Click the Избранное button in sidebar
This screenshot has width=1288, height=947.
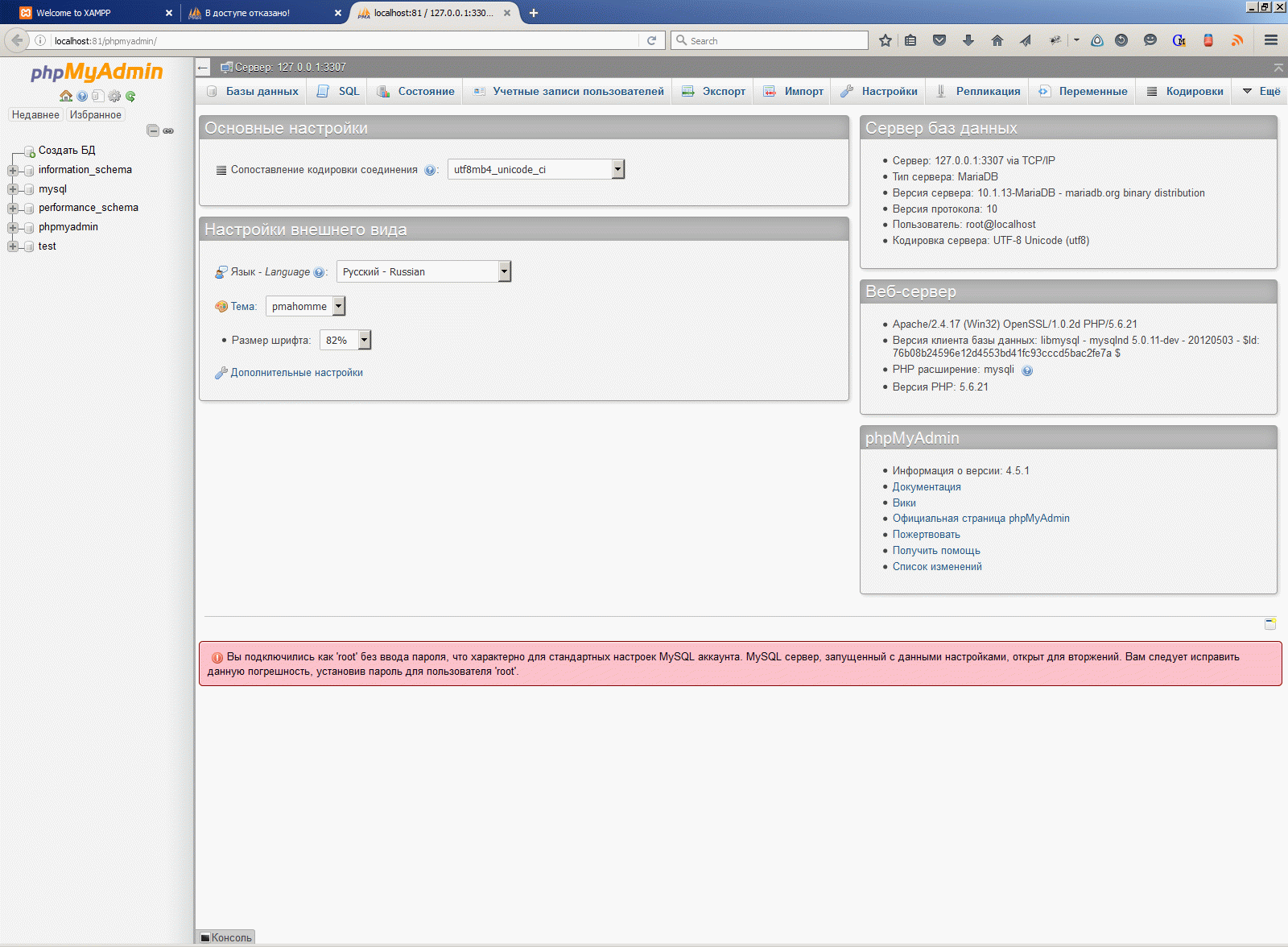pos(96,114)
